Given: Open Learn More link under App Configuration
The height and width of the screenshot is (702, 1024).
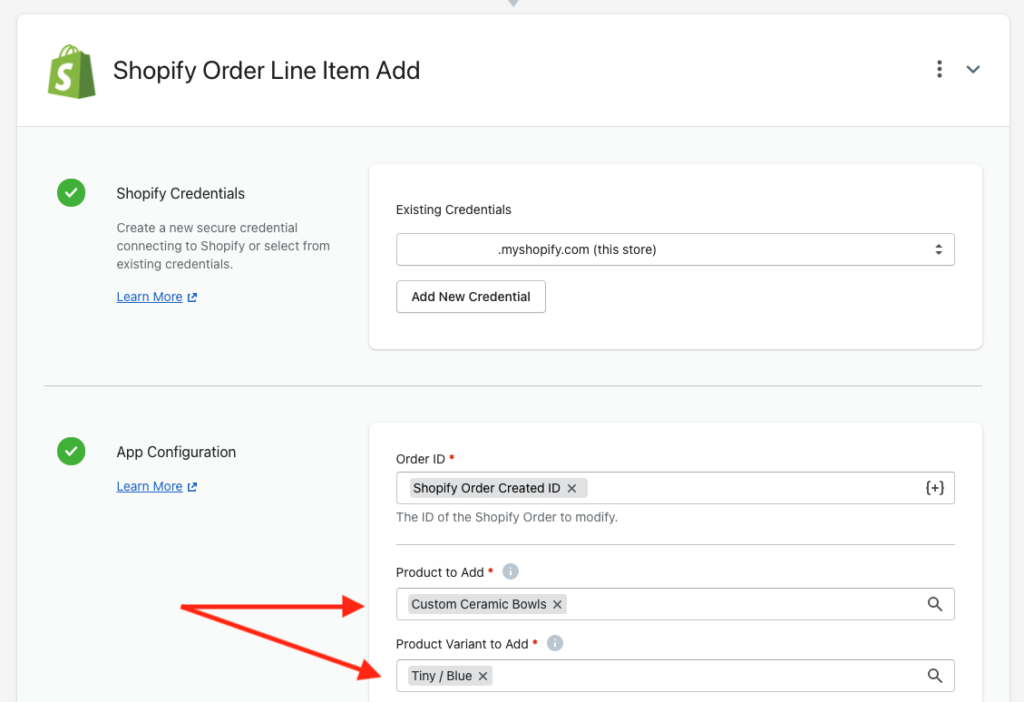Looking at the screenshot, I should coord(150,487).
